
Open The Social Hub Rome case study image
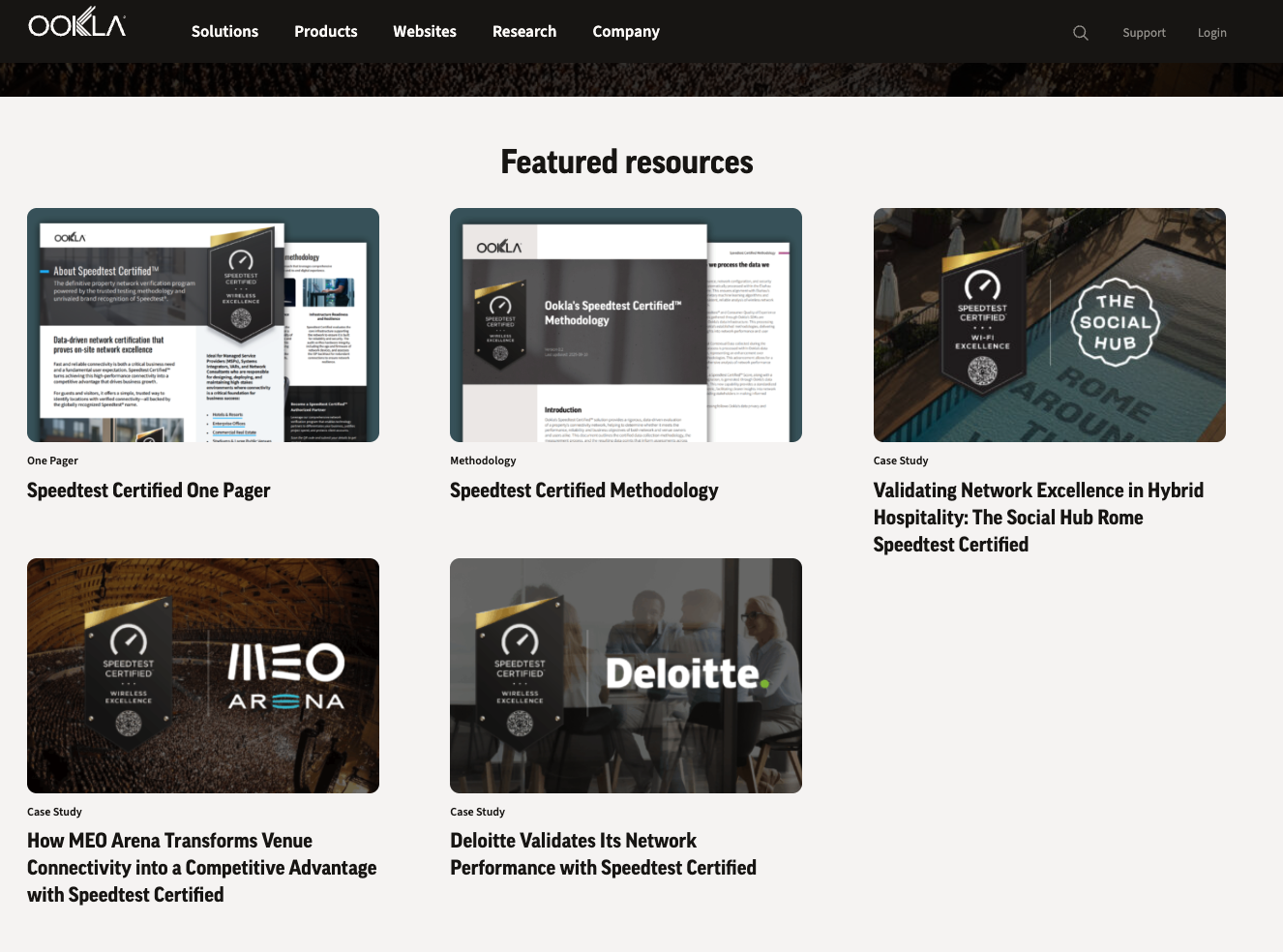pos(1050,325)
